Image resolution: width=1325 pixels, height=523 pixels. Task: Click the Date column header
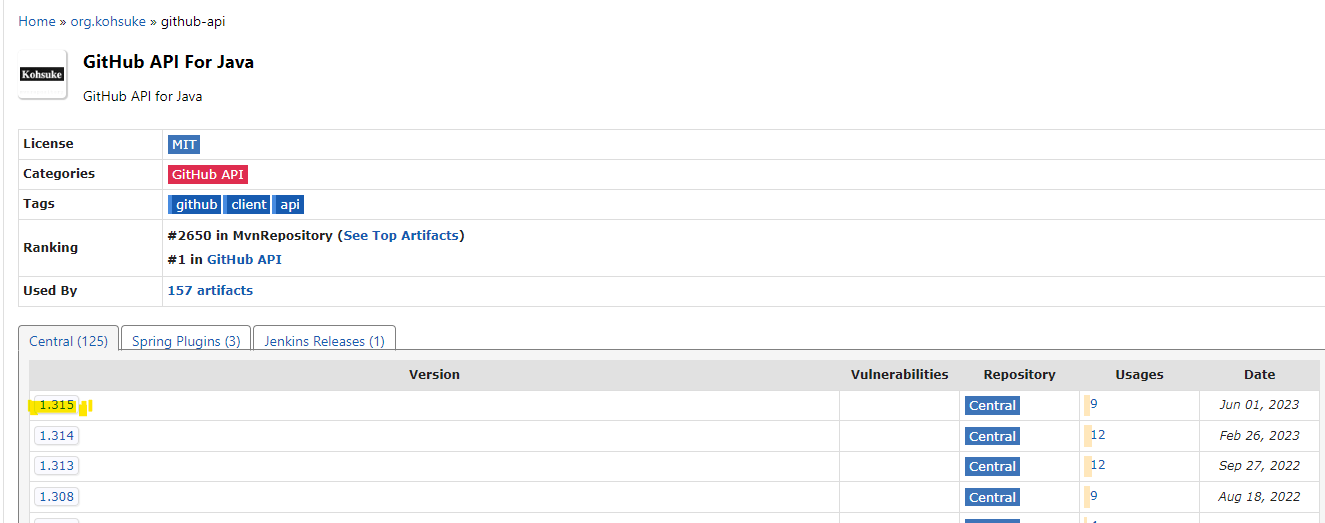1259,375
